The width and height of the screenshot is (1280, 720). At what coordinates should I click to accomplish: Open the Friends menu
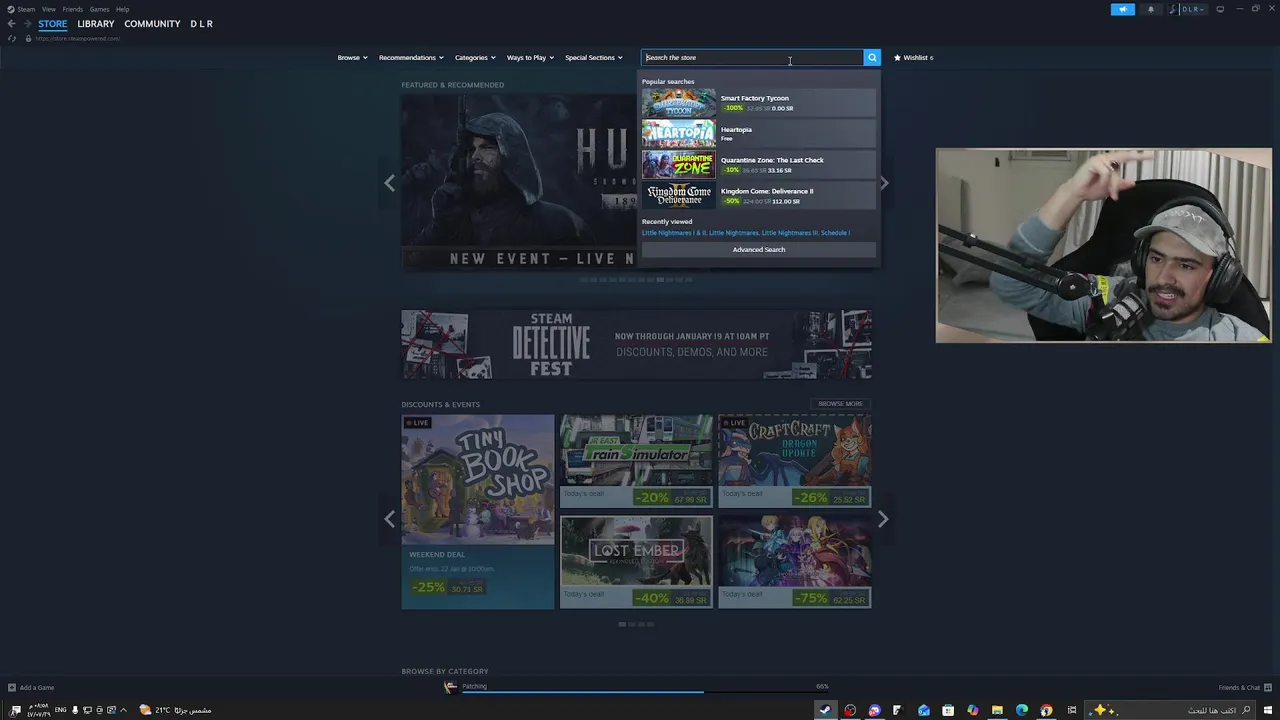coord(72,9)
